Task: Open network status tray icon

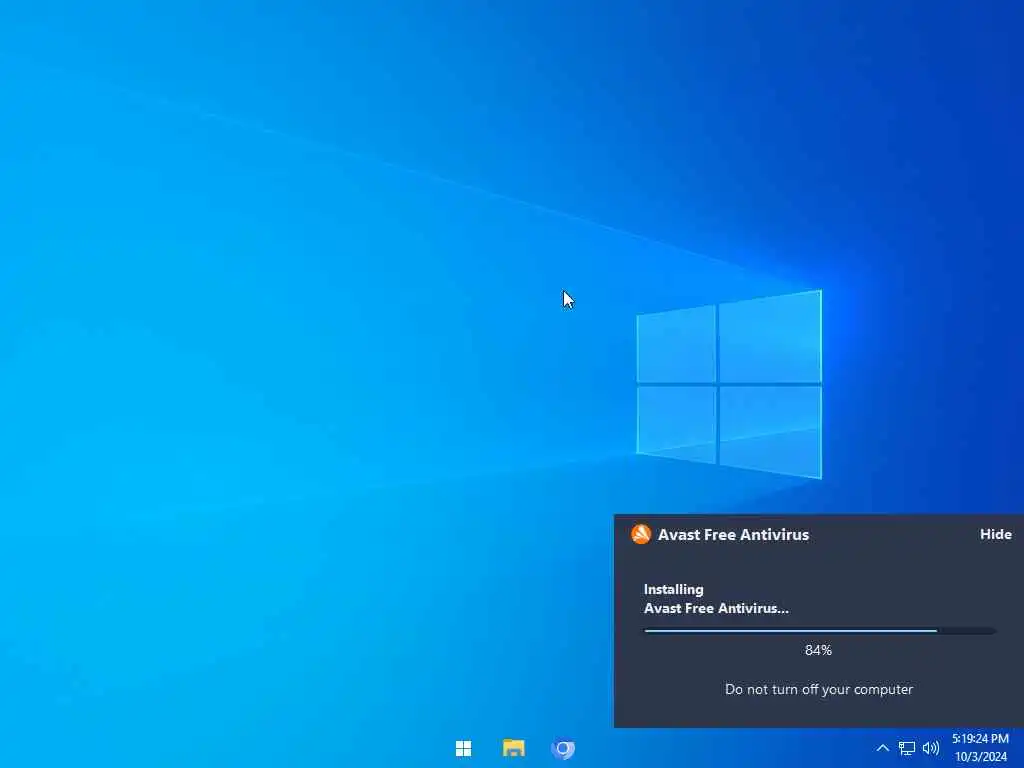Action: click(906, 748)
